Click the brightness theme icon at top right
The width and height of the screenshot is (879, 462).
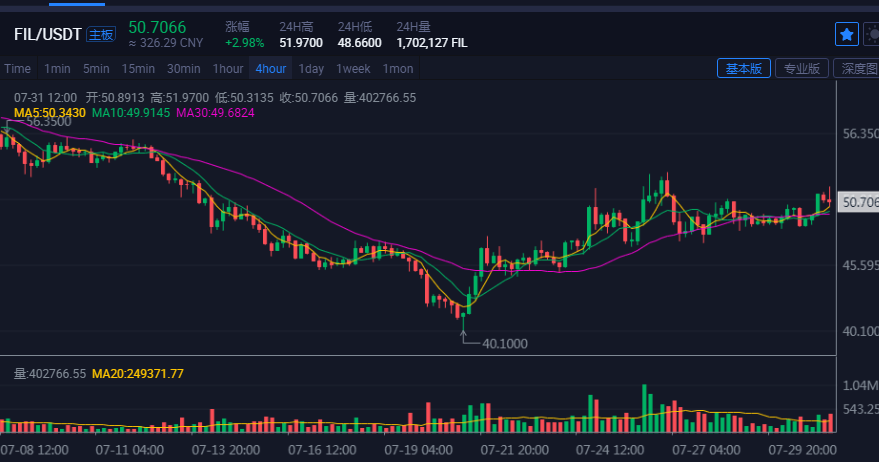point(873,34)
